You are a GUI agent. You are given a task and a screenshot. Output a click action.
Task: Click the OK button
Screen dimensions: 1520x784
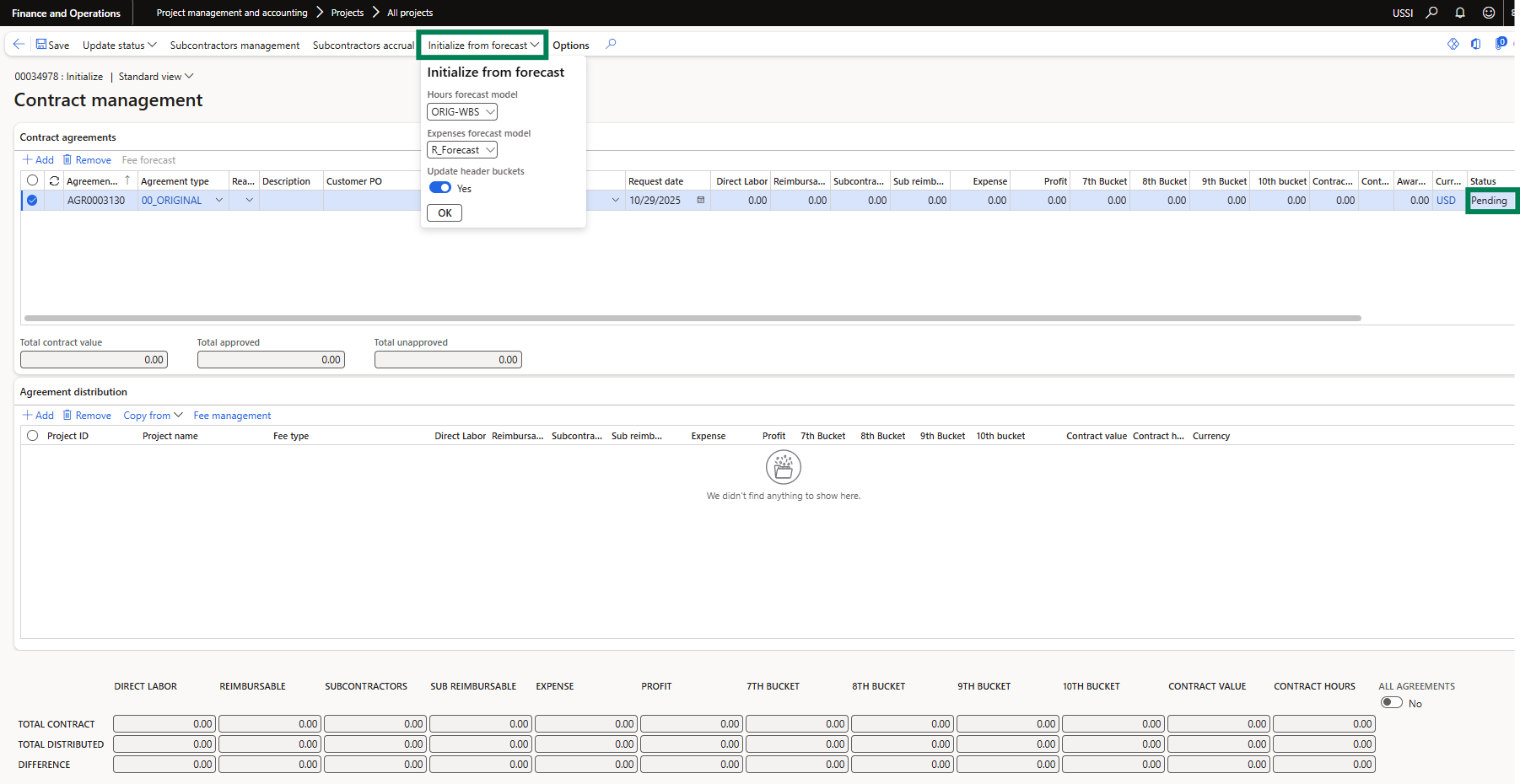click(445, 213)
